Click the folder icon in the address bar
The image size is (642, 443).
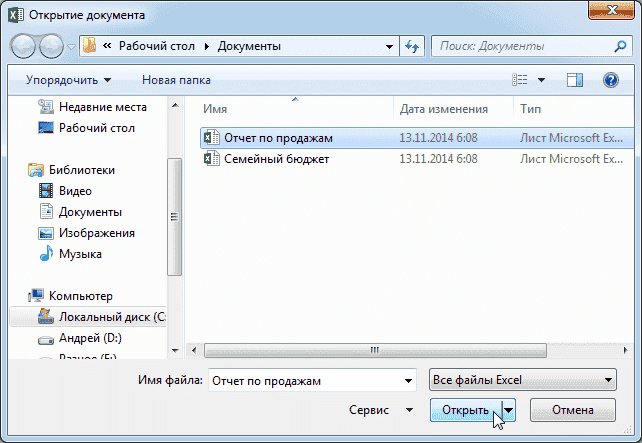click(89, 45)
